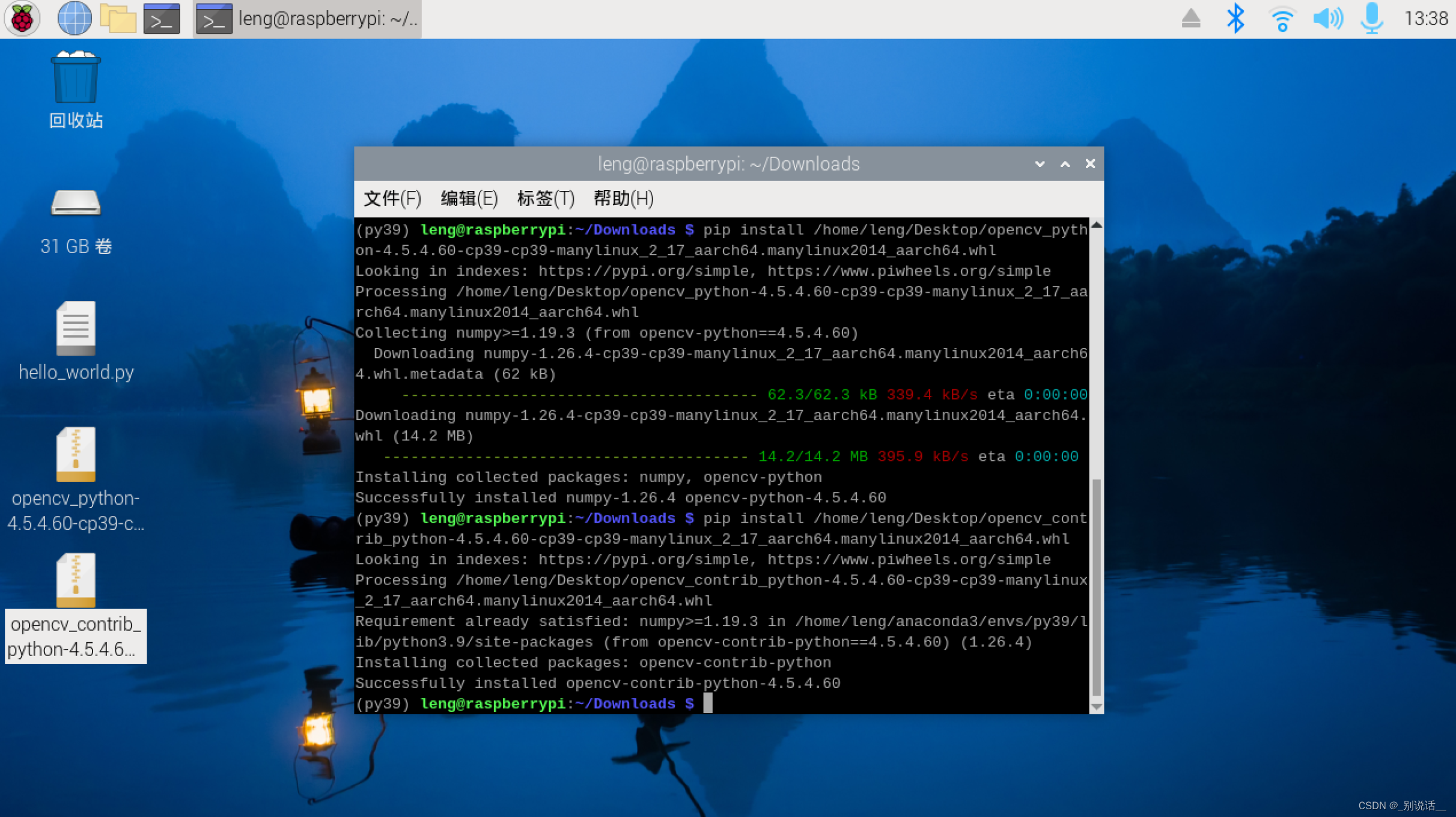Click the eject removable media icon
This screenshot has height=817, width=1456.
[x=1190, y=19]
